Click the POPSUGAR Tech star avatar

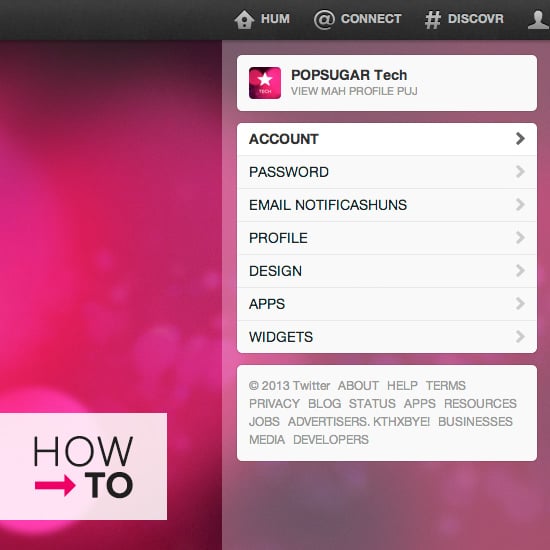(x=265, y=83)
